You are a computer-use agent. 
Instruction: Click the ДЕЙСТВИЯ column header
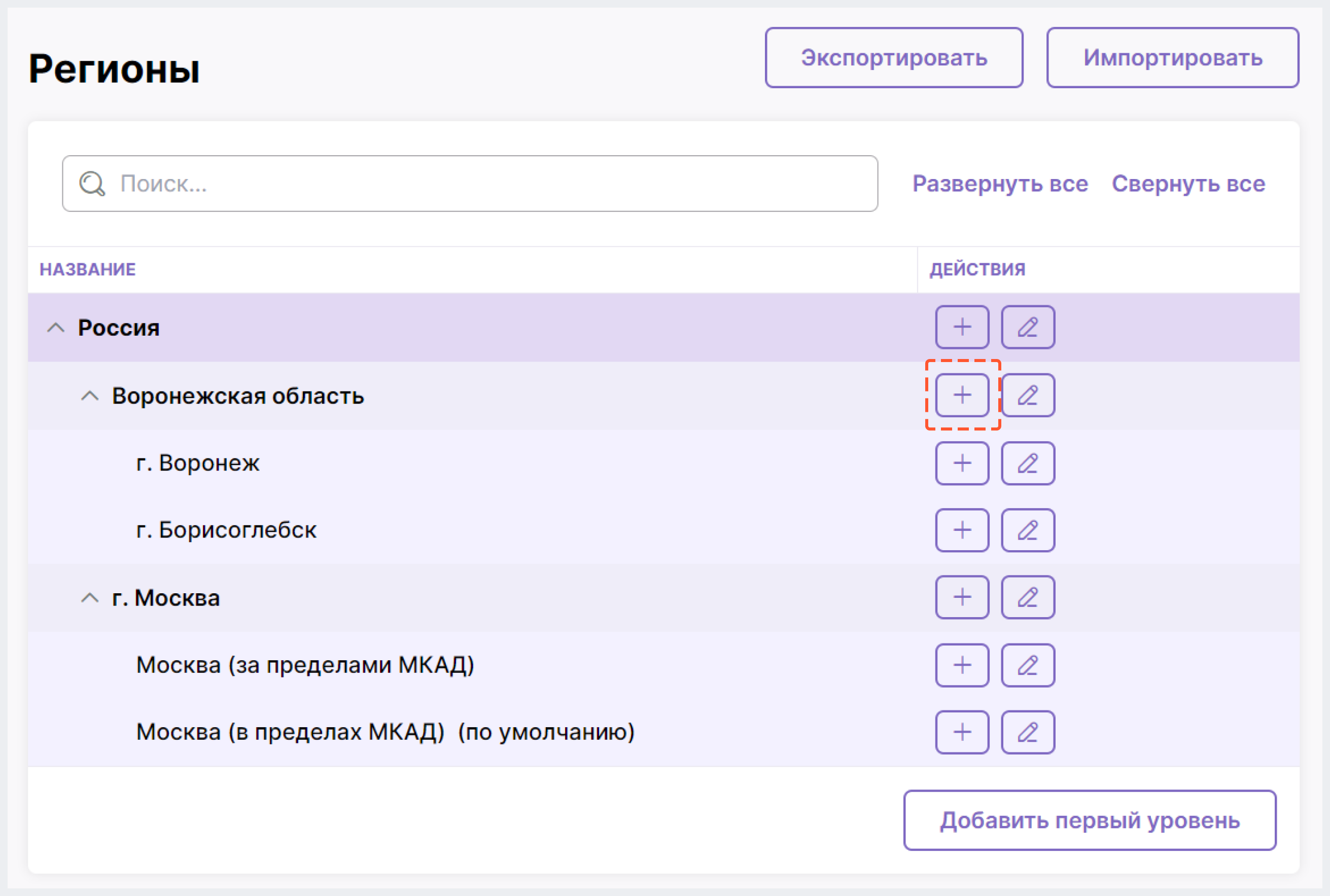[x=977, y=269]
